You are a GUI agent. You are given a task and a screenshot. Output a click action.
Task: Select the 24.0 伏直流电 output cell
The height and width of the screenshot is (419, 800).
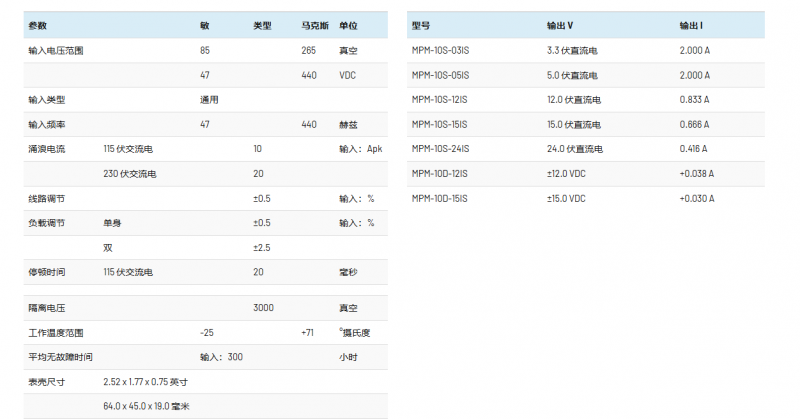click(572, 149)
